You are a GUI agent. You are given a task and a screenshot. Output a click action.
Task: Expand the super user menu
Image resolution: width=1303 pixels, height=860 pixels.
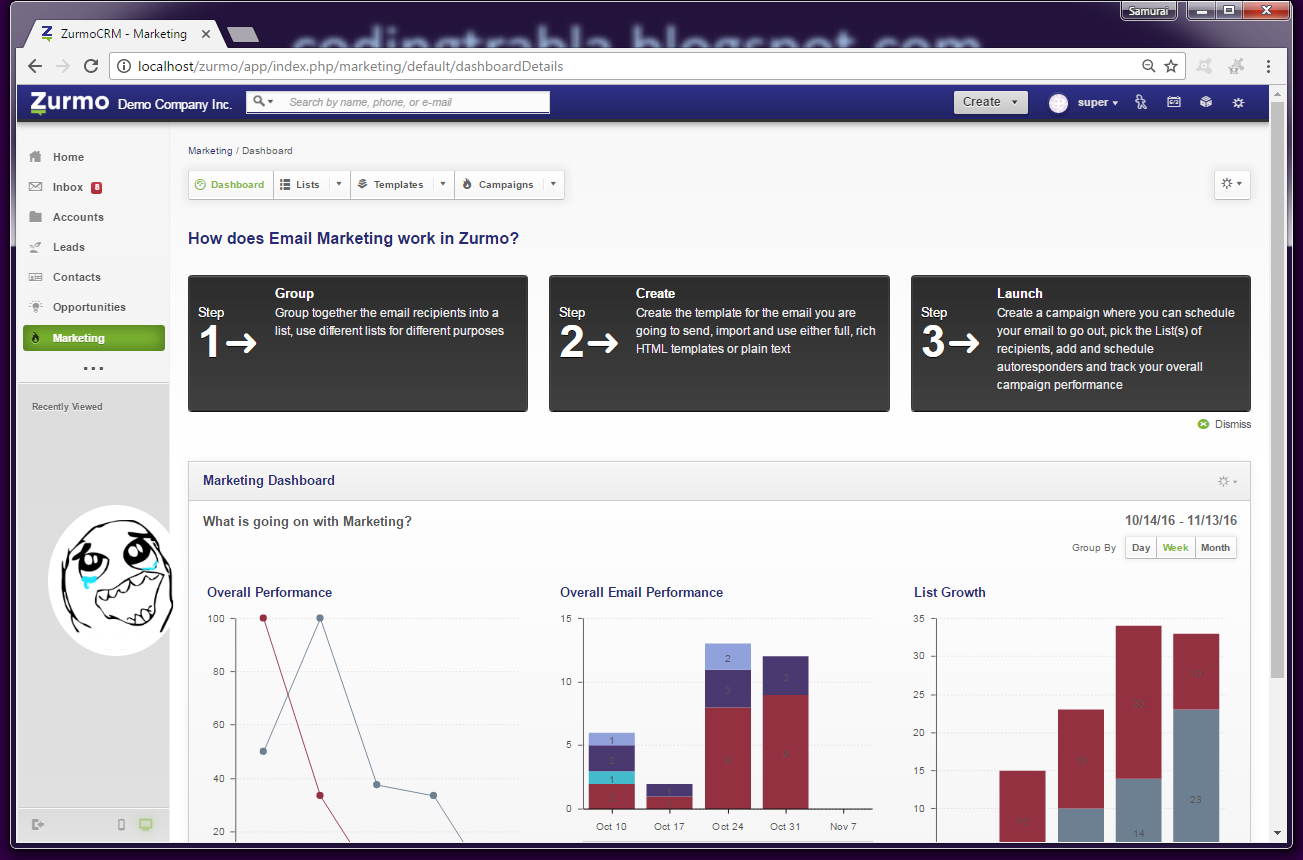(x=1098, y=102)
